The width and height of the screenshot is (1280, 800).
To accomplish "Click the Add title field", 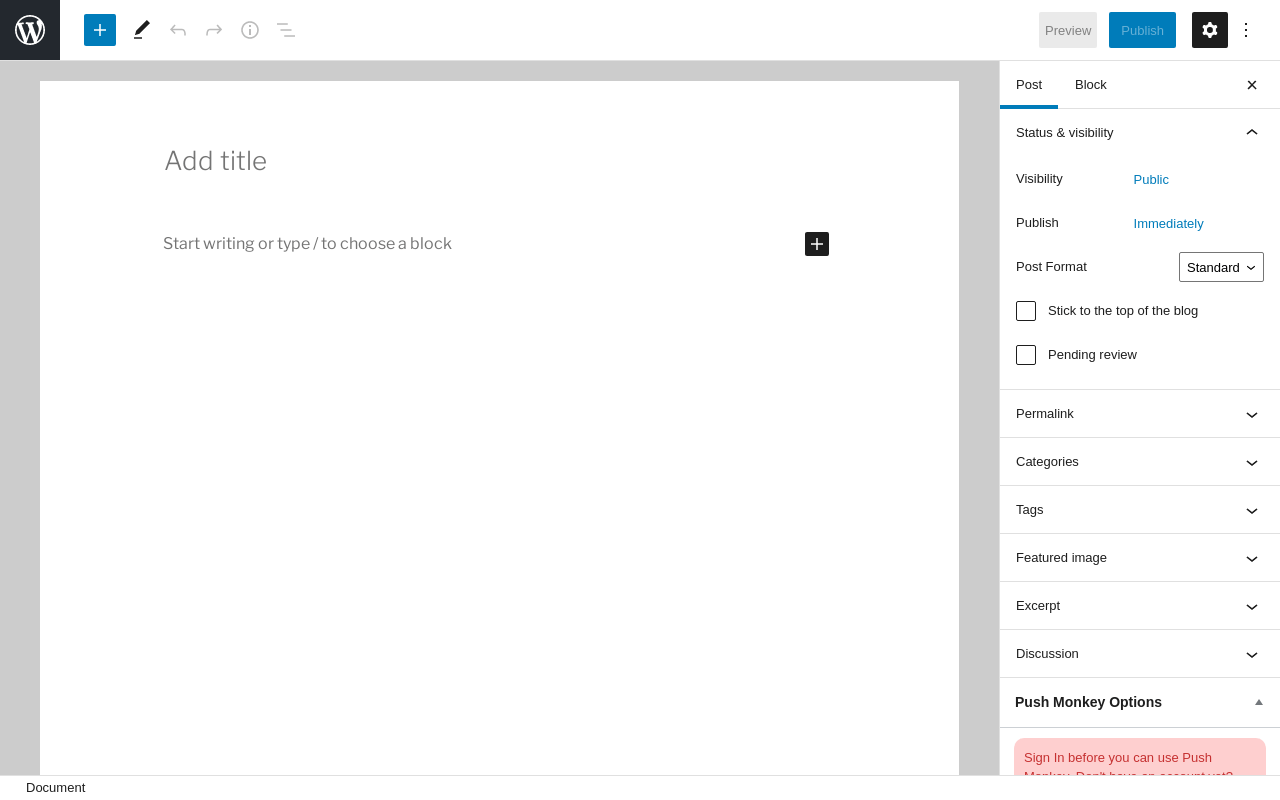I will point(499,161).
